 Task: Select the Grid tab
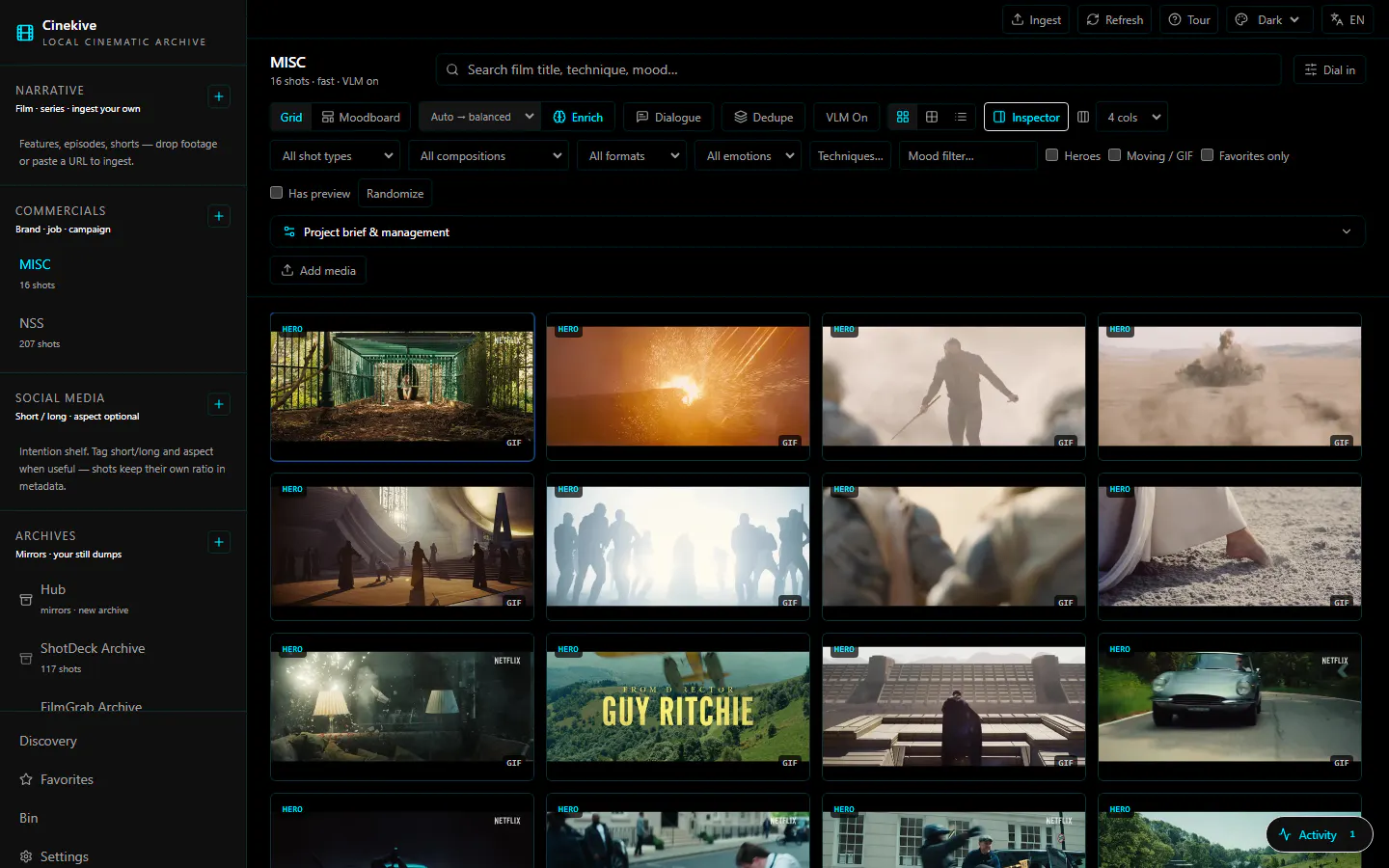(291, 117)
